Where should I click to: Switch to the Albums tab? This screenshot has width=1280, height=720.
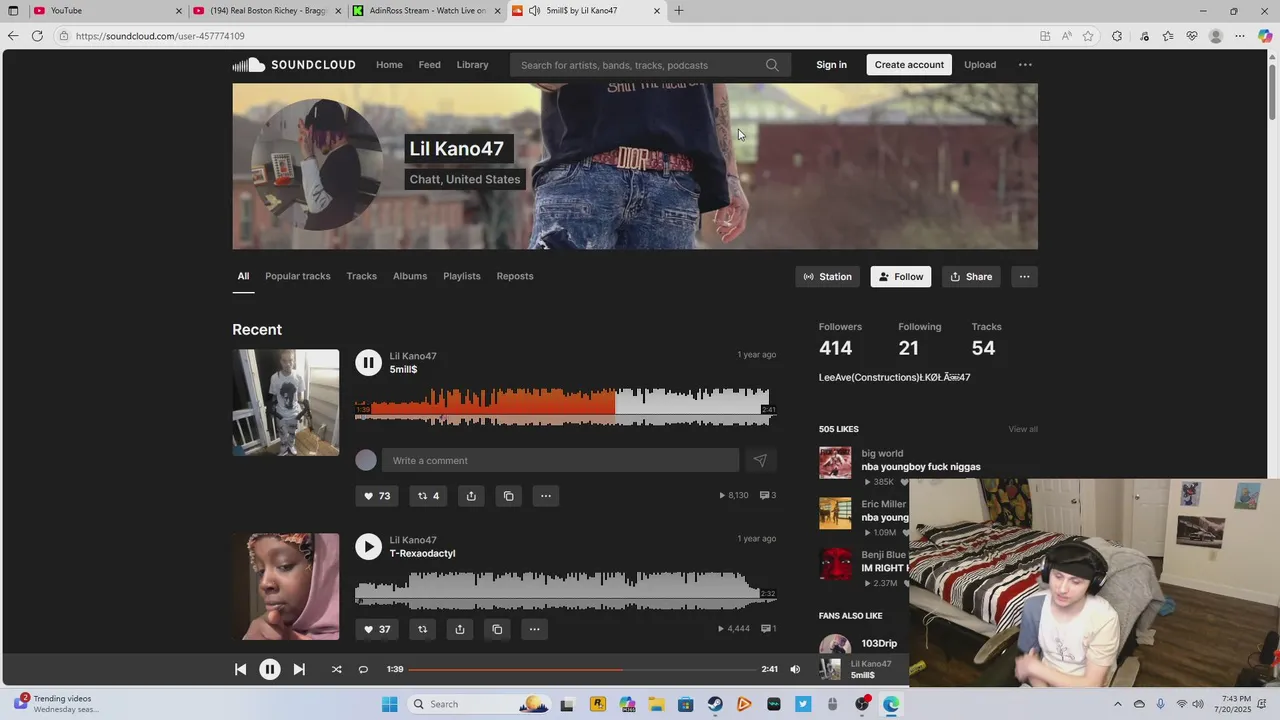click(410, 276)
